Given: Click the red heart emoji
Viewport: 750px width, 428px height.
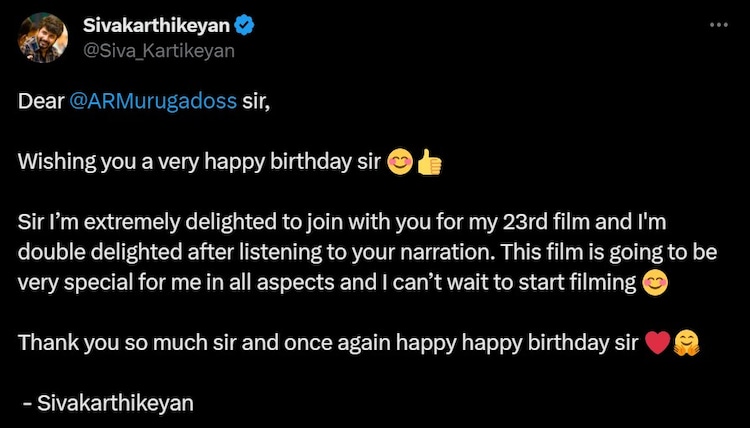Looking at the screenshot, I should coord(657,343).
